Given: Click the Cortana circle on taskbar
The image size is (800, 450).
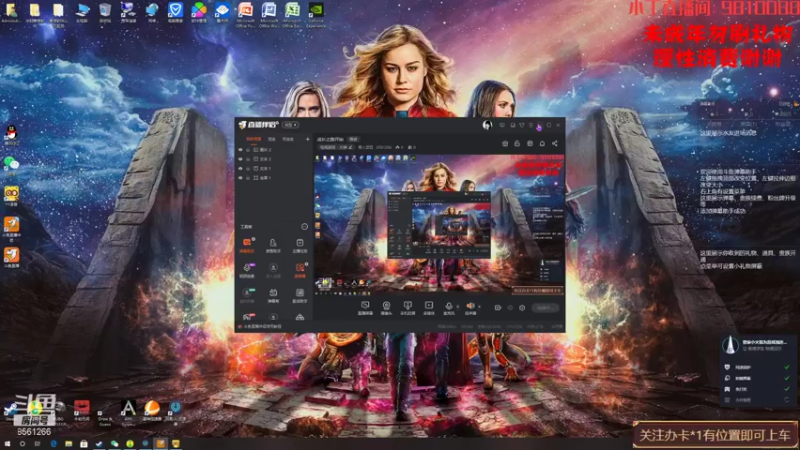Looking at the screenshot, I should [x=22, y=444].
